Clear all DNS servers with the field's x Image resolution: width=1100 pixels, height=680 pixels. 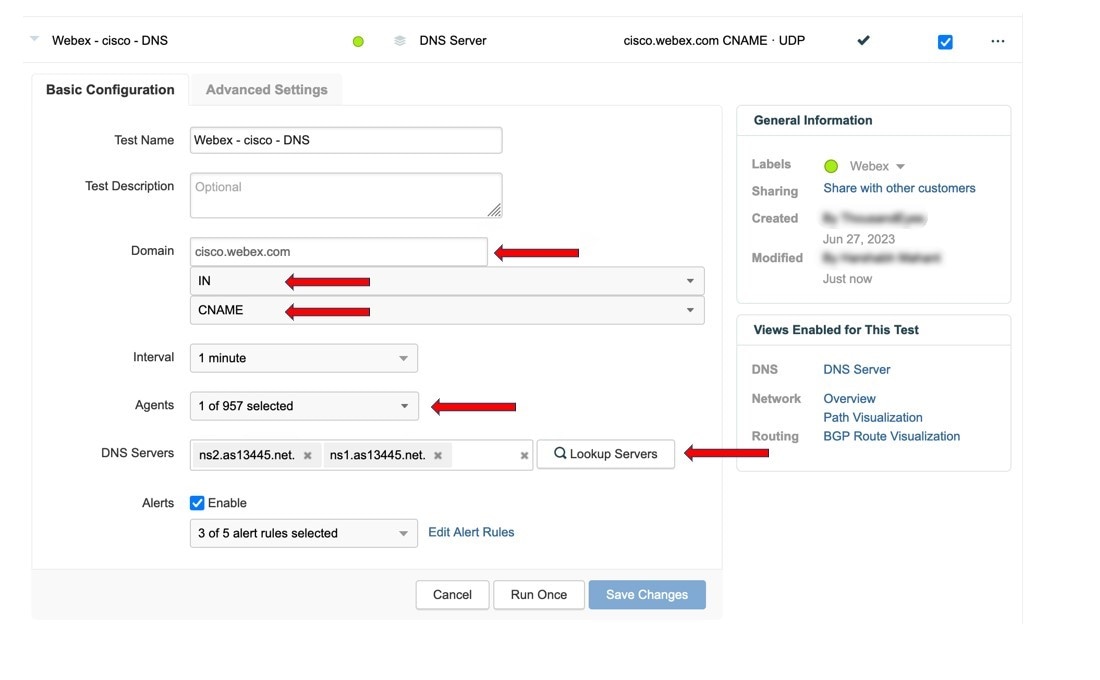(524, 455)
